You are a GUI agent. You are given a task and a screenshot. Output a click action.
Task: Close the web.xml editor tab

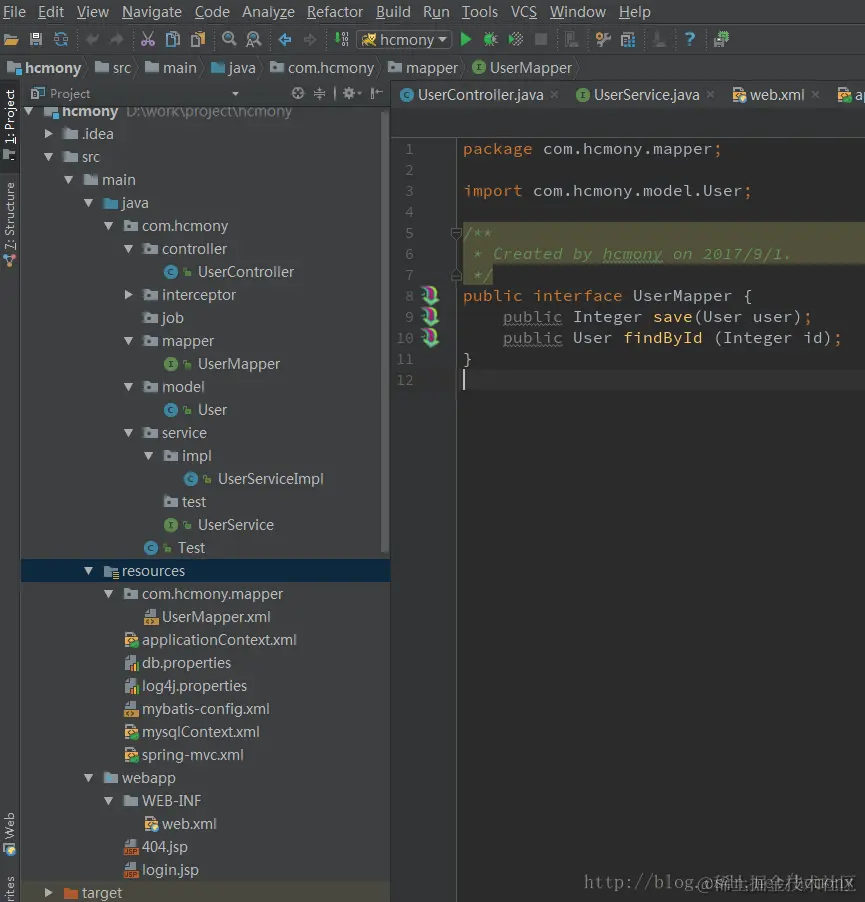(x=815, y=94)
